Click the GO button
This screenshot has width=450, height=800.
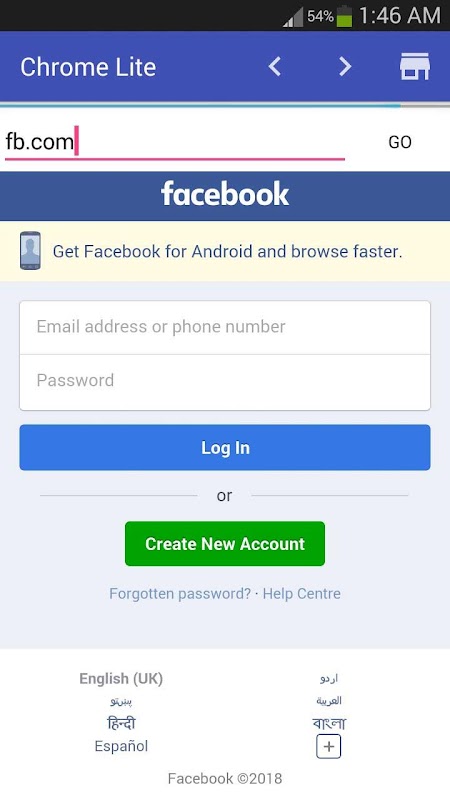400,142
